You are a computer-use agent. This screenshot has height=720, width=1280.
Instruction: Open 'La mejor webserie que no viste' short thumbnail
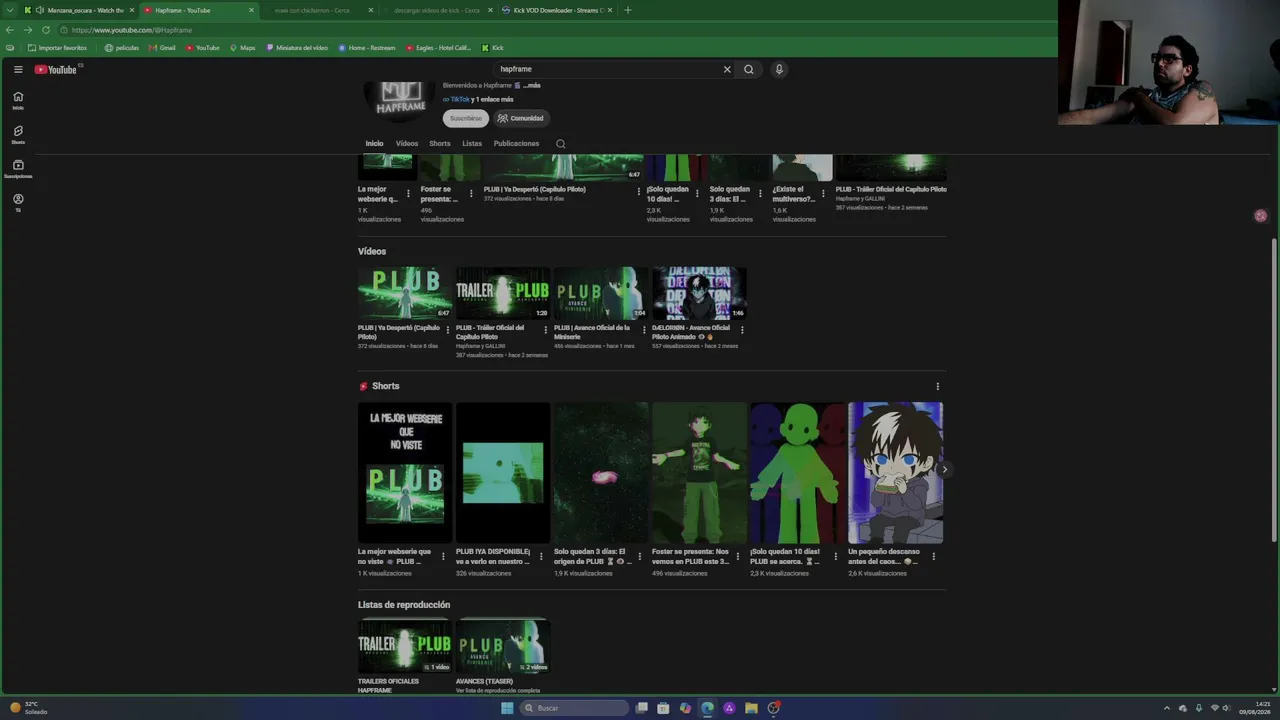point(405,472)
